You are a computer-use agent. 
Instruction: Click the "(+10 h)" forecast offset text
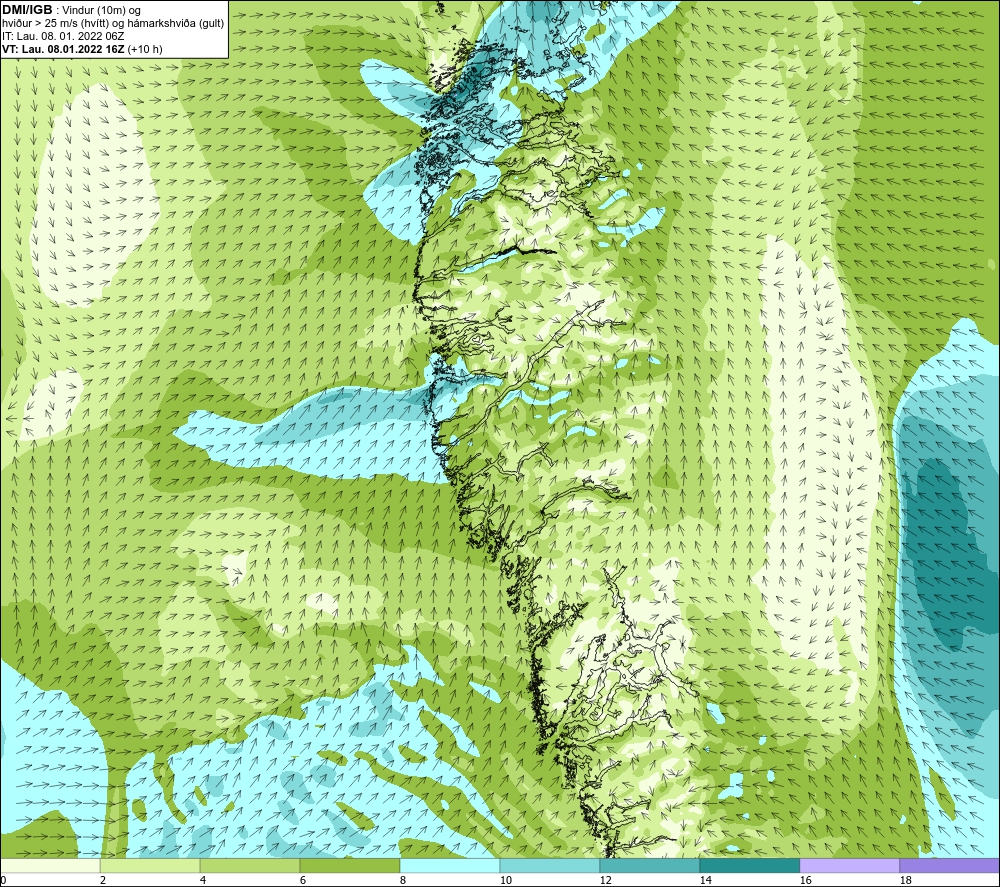coord(145,49)
